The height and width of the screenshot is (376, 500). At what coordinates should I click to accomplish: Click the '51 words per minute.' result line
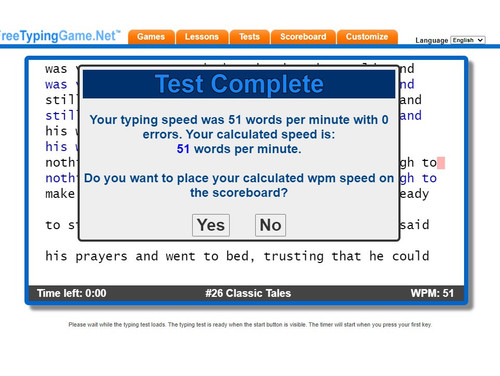239,149
